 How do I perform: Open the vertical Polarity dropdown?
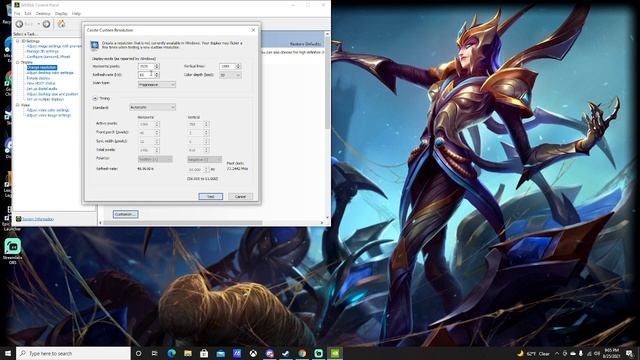[204, 159]
